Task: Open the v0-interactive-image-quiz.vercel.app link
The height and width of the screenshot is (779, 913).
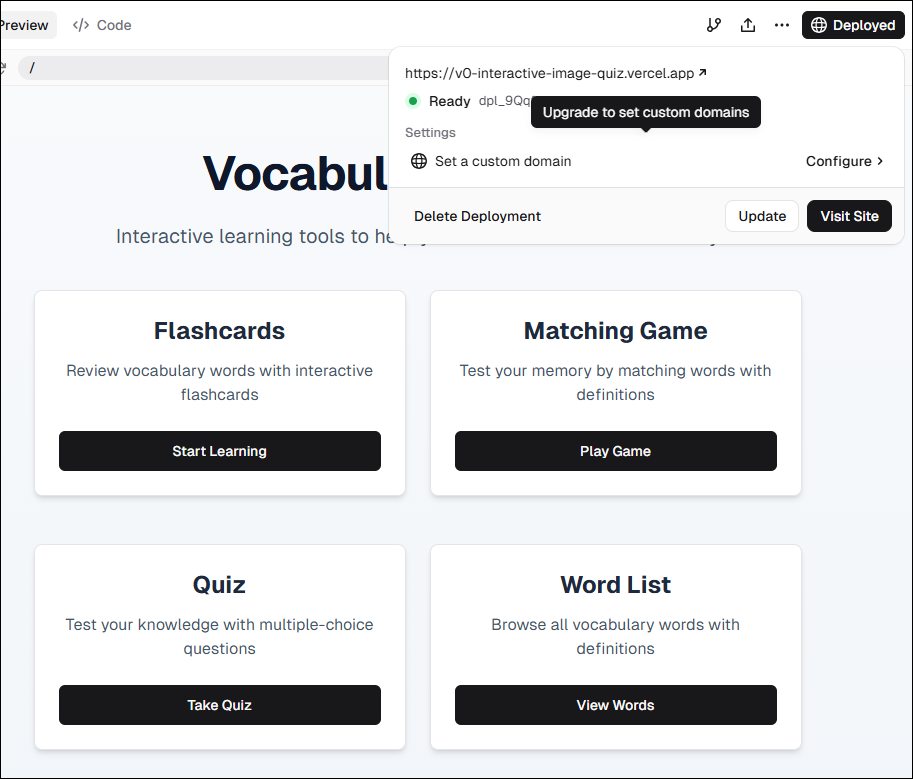Action: (x=549, y=73)
